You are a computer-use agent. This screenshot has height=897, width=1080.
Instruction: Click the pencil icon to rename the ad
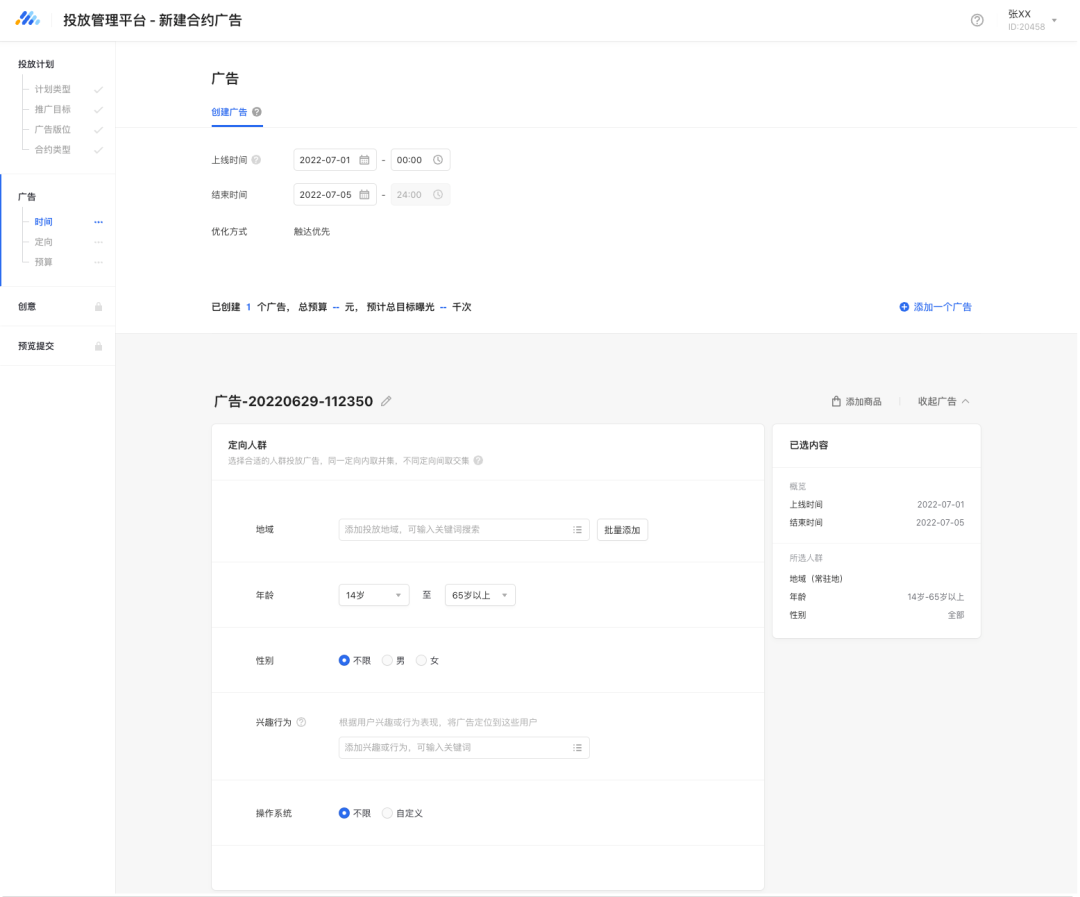(387, 401)
